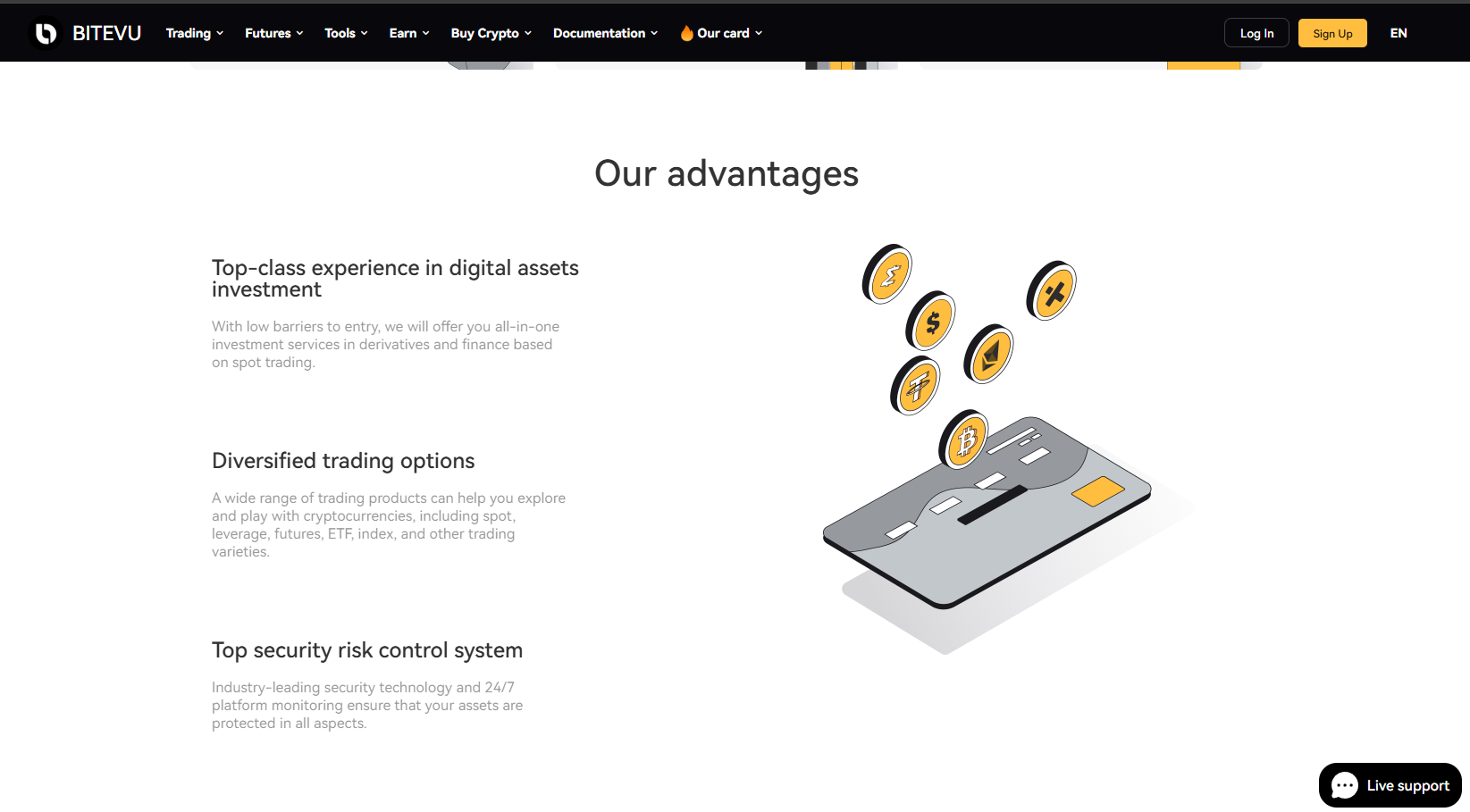This screenshot has height=812, width=1470.
Task: Expand the Trading dropdown menu
Action: pyautogui.click(x=194, y=33)
